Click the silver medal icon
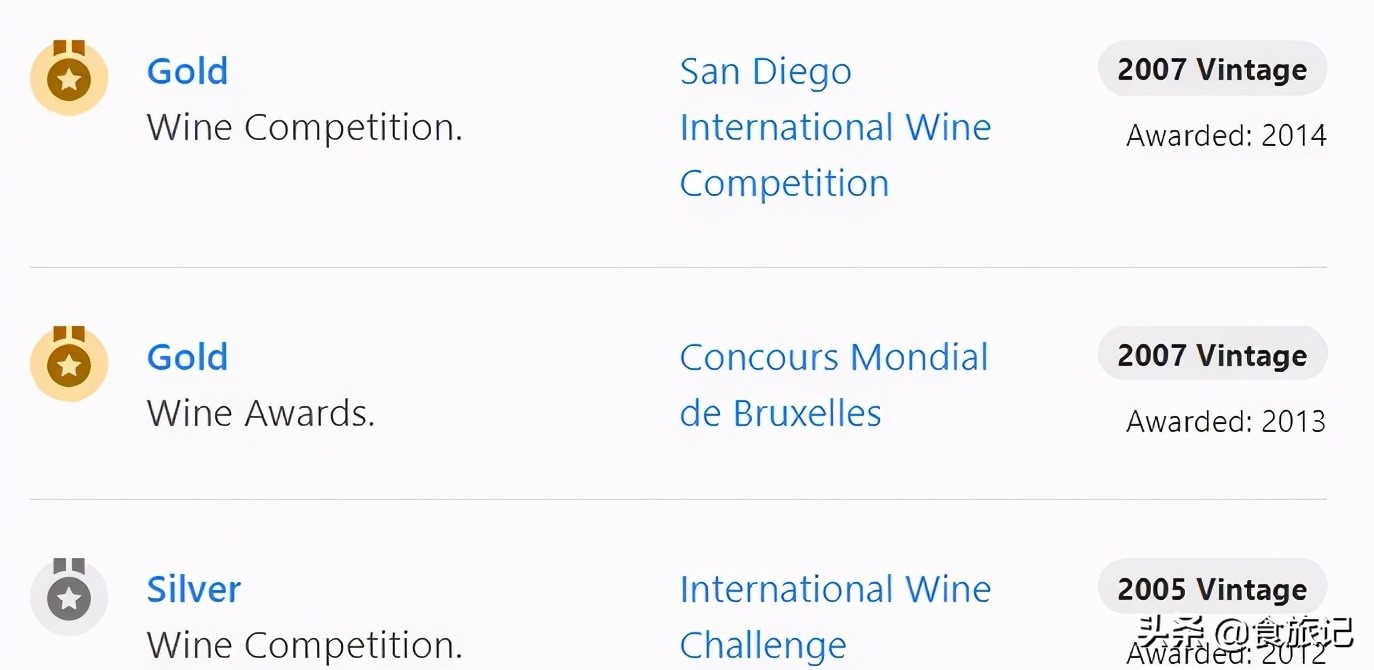1374x670 pixels. tap(69, 596)
